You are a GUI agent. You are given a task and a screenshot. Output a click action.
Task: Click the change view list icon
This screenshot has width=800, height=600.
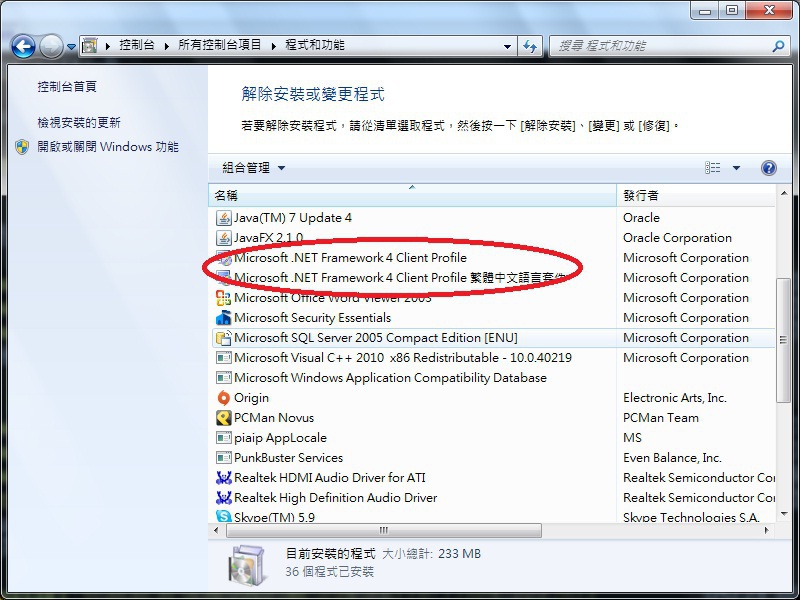coord(713,168)
